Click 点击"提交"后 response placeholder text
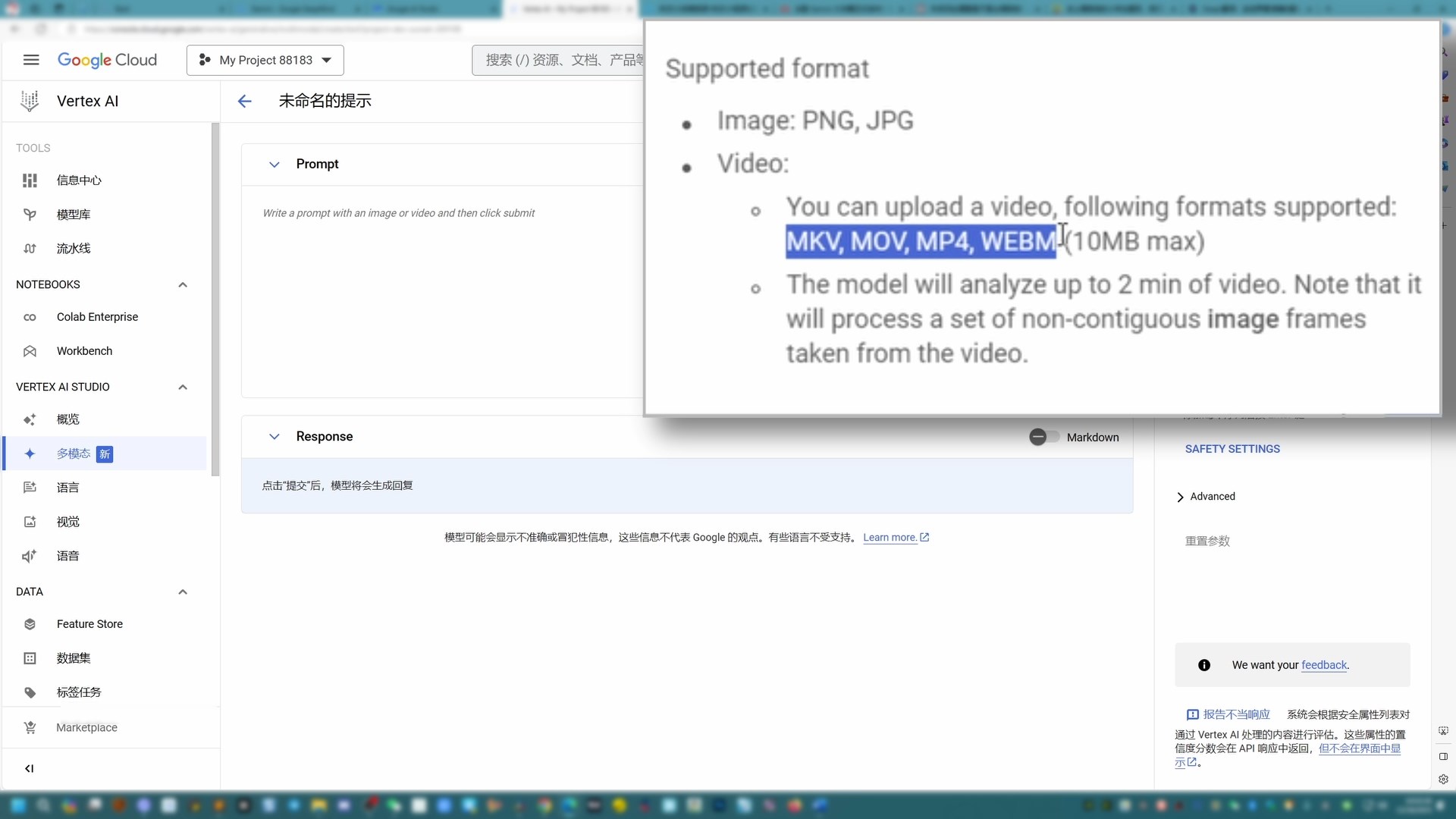Viewport: 1456px width, 819px height. (337, 485)
